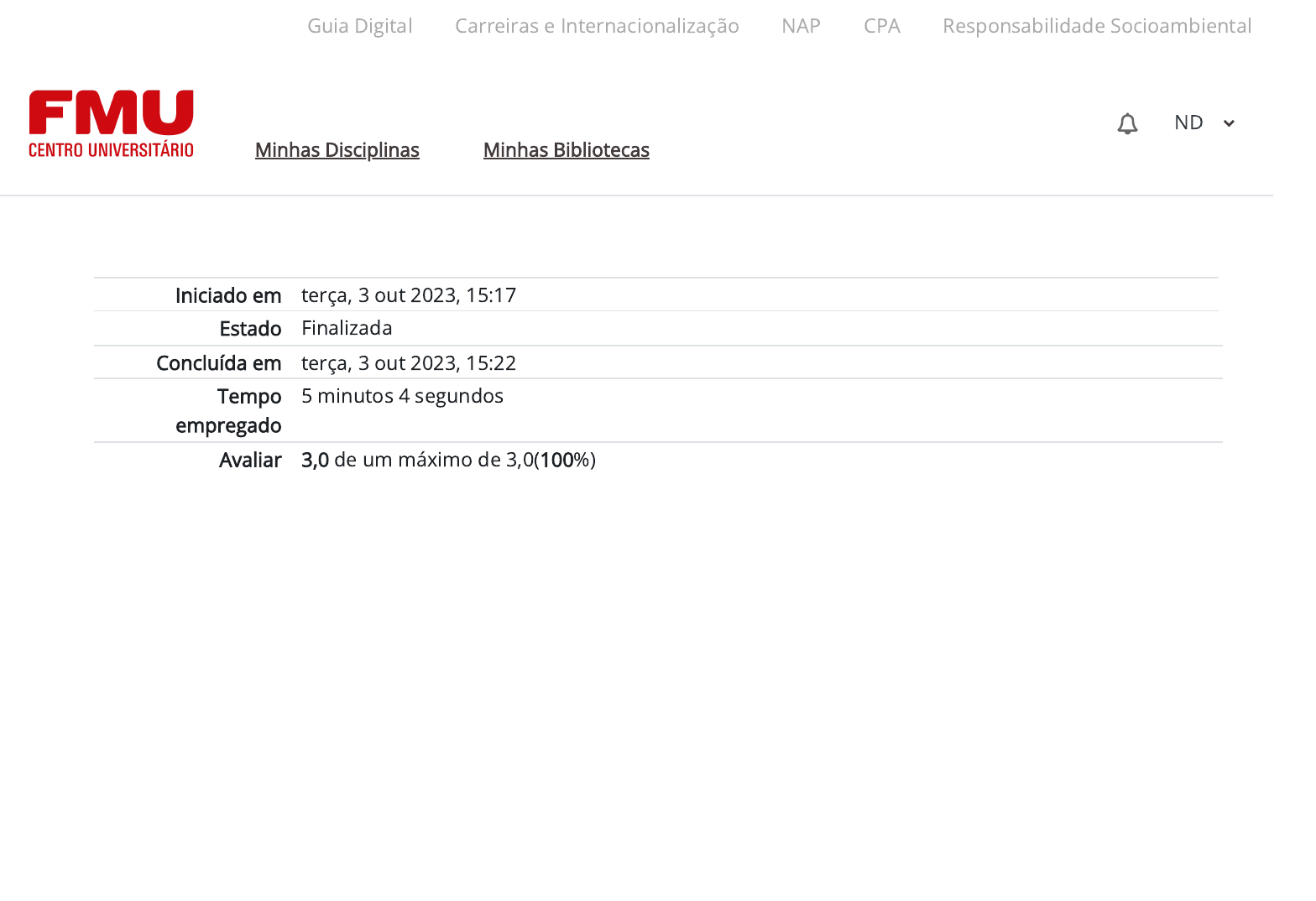Click the Iniciado em row label
Image resolution: width=1316 pixels, height=901 pixels.
click(x=227, y=295)
